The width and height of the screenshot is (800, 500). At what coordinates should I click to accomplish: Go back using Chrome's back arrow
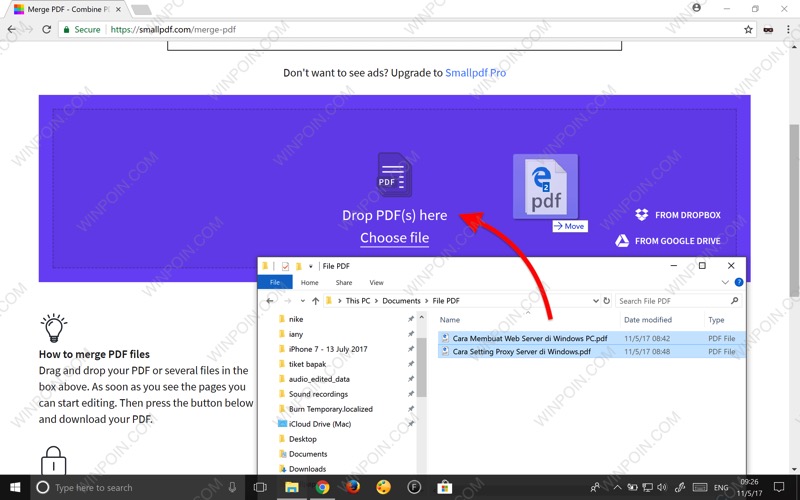click(x=12, y=30)
